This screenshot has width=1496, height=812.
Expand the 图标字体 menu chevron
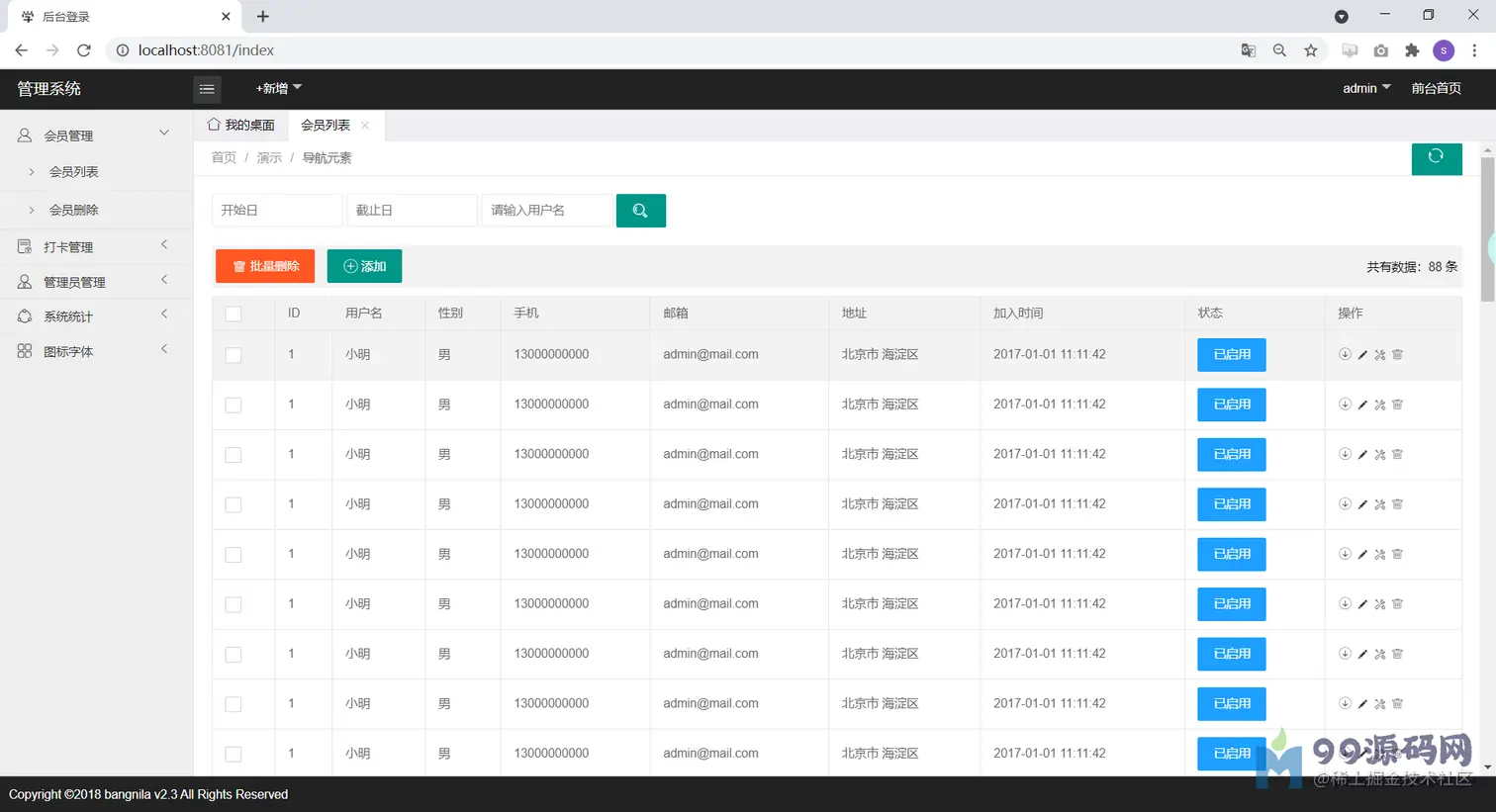click(164, 349)
